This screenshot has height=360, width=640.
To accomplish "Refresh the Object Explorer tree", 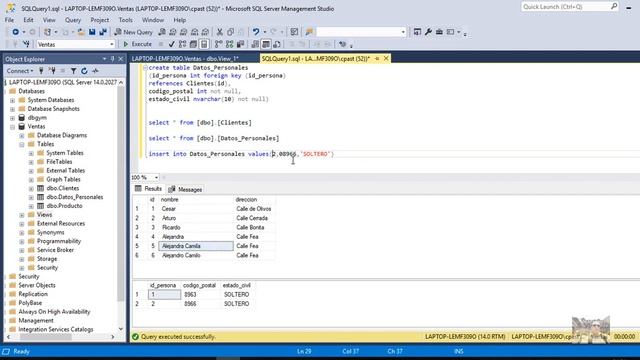I will [84, 71].
